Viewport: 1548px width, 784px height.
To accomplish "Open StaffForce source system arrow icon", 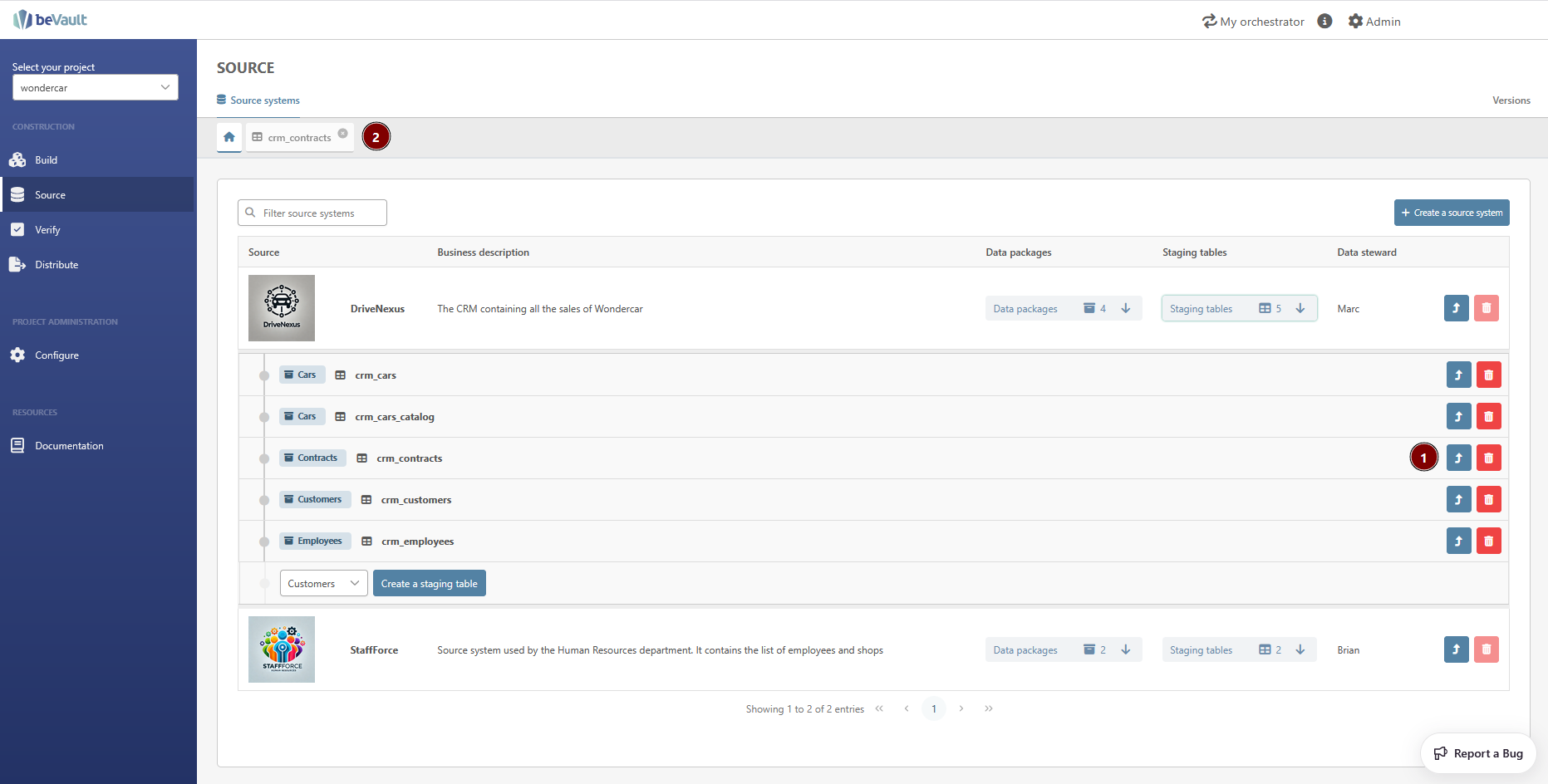I will [1456, 649].
